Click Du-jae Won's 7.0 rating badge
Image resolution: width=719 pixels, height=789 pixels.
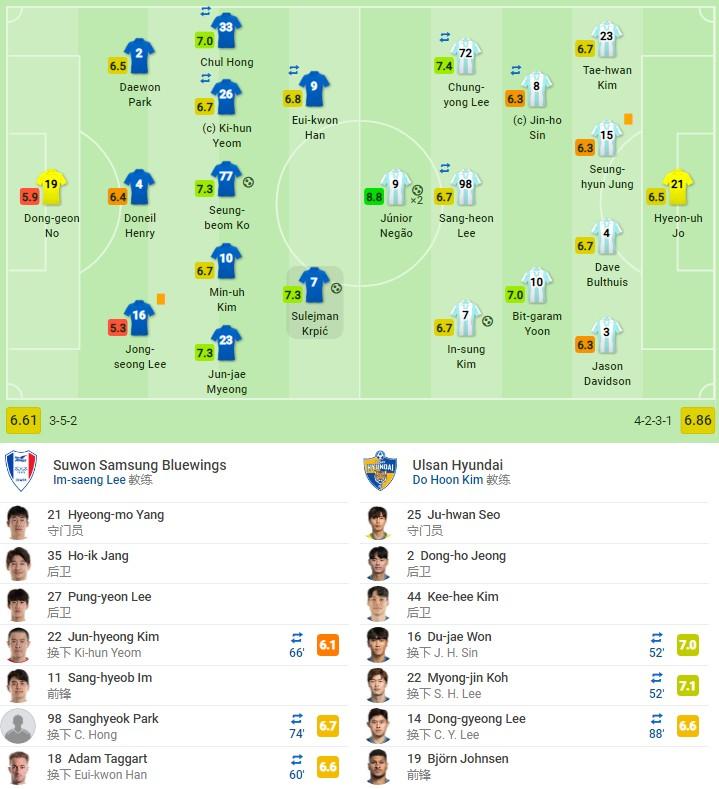688,645
